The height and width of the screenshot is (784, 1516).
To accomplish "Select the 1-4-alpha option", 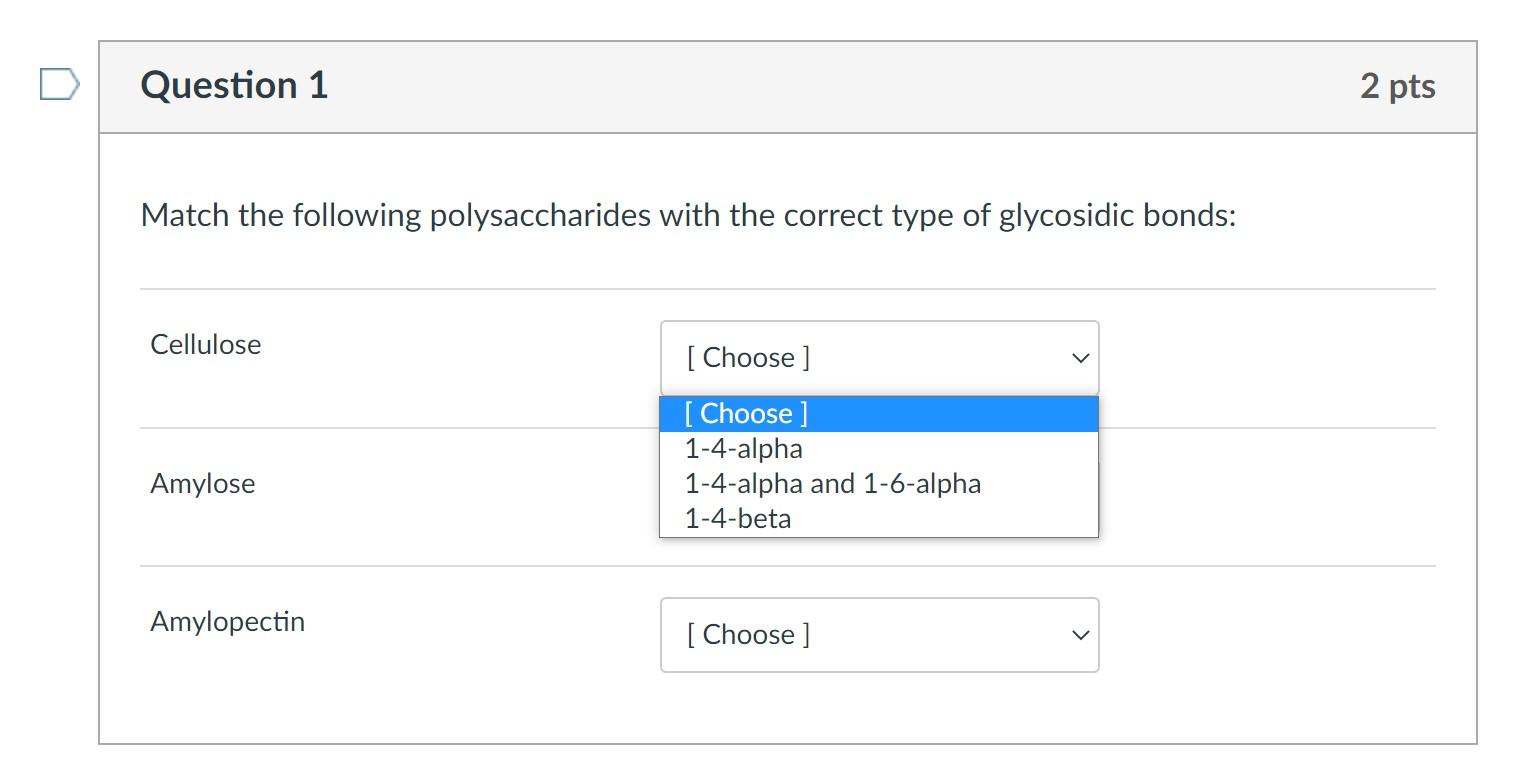I will point(742,448).
